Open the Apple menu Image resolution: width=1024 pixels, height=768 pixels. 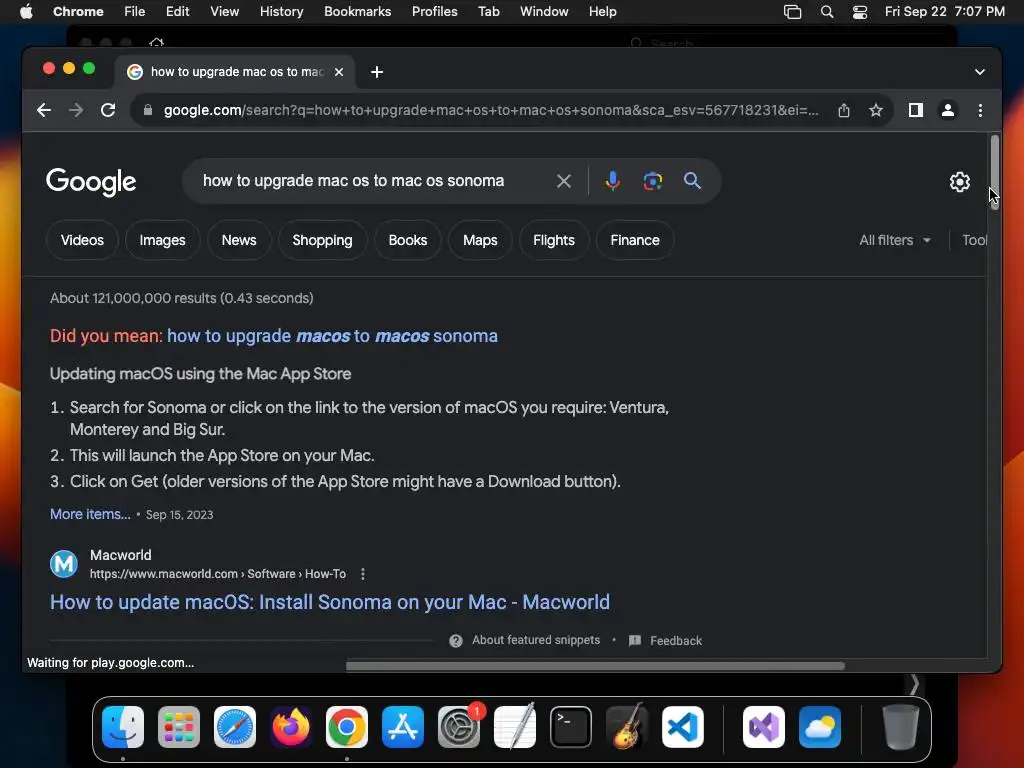pyautogui.click(x=26, y=12)
